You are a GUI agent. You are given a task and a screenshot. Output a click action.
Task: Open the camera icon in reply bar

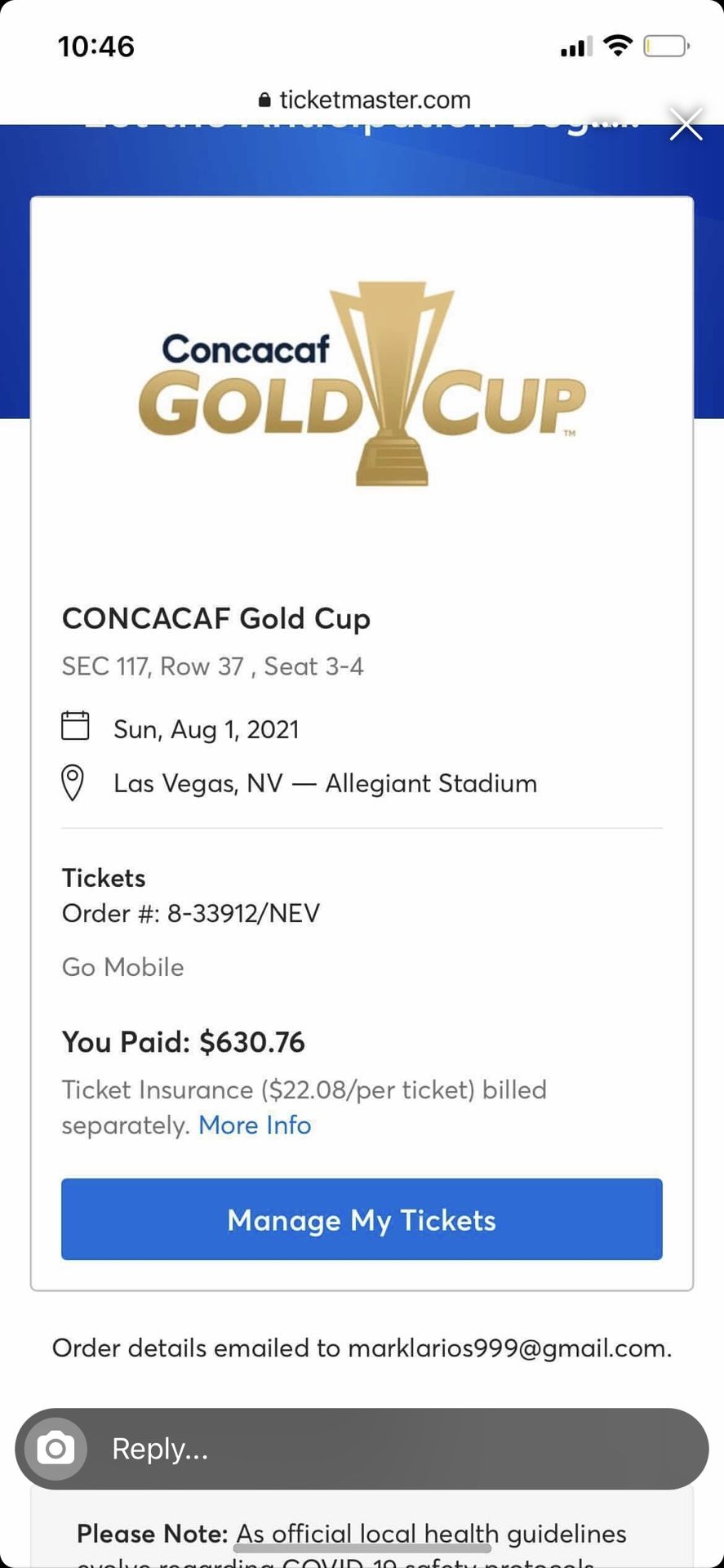[x=56, y=1449]
